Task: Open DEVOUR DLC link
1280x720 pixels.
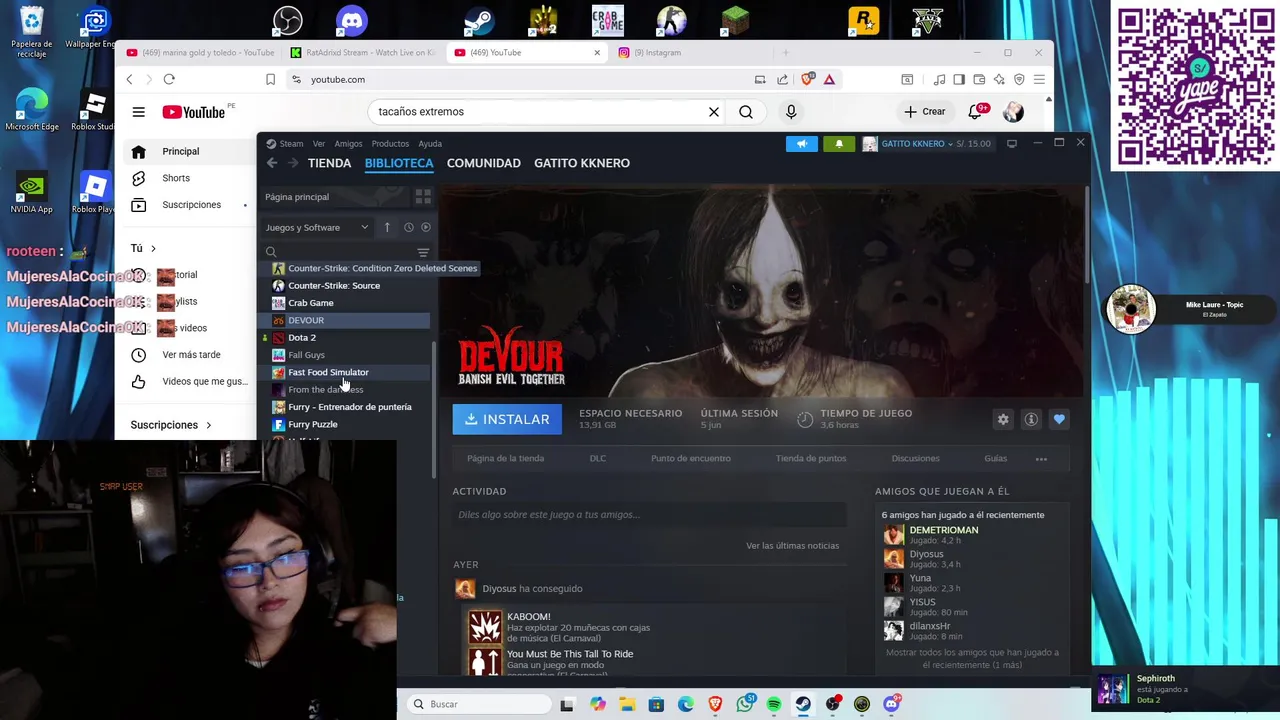Action: click(597, 459)
